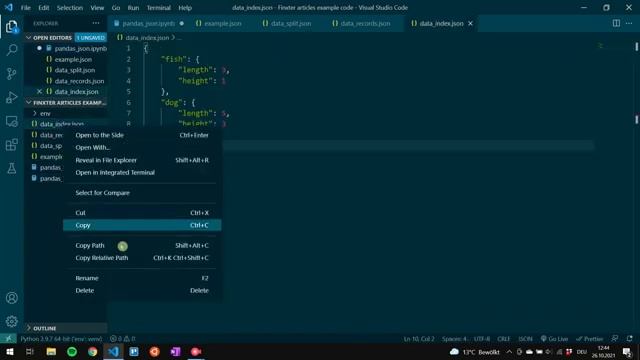Choose Open to the Side
Screen dimensions: 640x360
tap(142, 135)
